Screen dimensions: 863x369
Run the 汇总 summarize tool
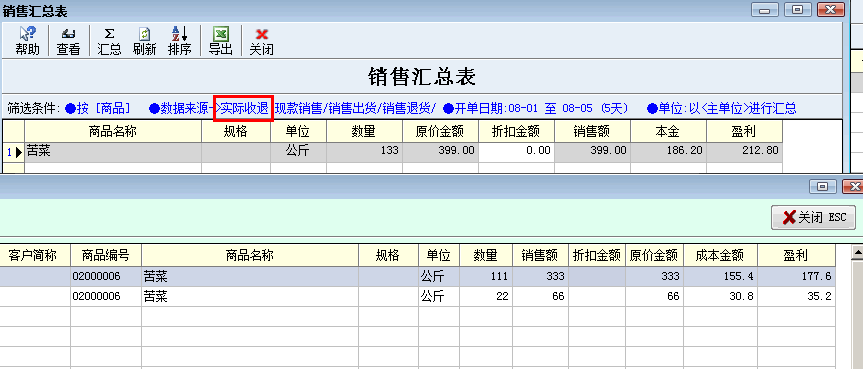click(109, 41)
